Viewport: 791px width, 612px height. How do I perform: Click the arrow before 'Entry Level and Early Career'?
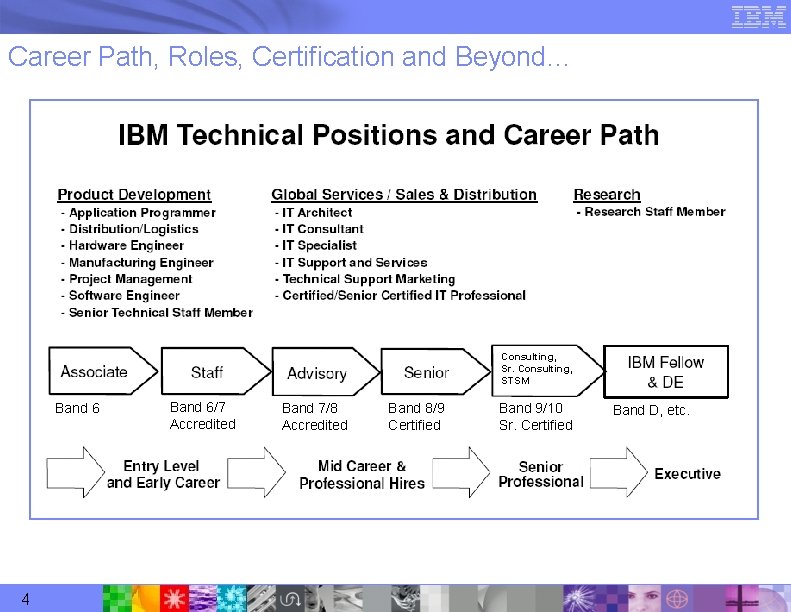click(75, 472)
